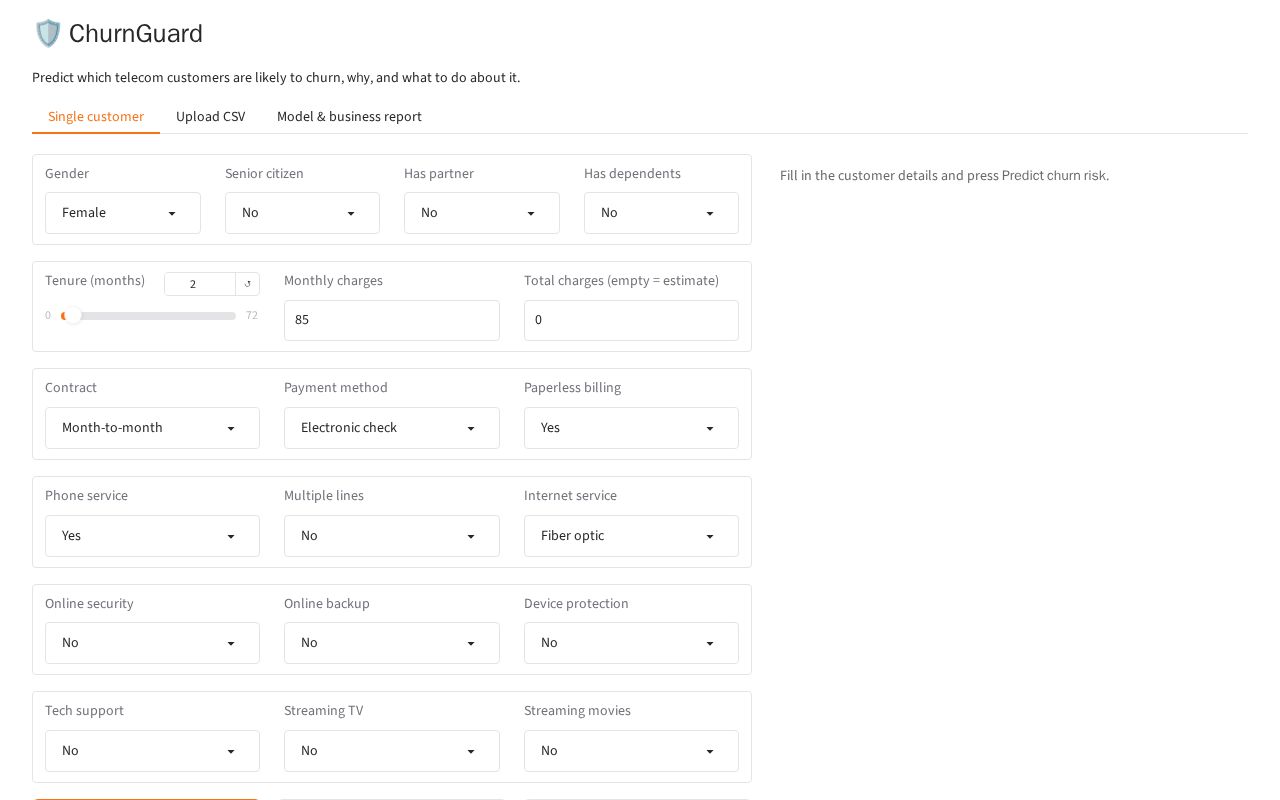The height and width of the screenshot is (800, 1280).
Task: Open the Upload CSV tab
Action: click(x=210, y=117)
